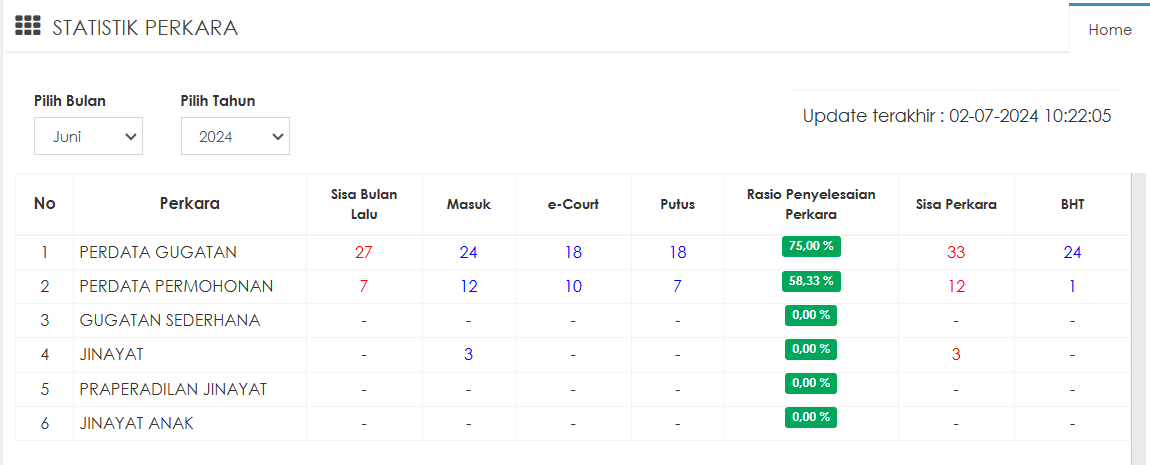Click the 58,33 % ratio badge
Screen dimensions: 1150x465
[x=811, y=281]
